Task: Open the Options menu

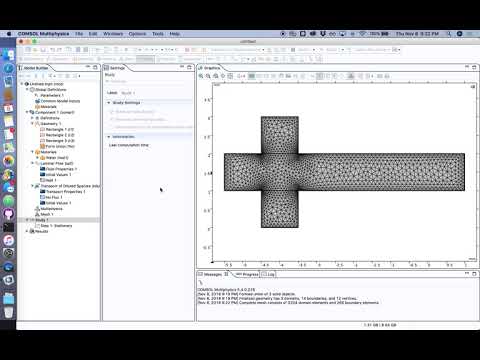Action: 137,34
